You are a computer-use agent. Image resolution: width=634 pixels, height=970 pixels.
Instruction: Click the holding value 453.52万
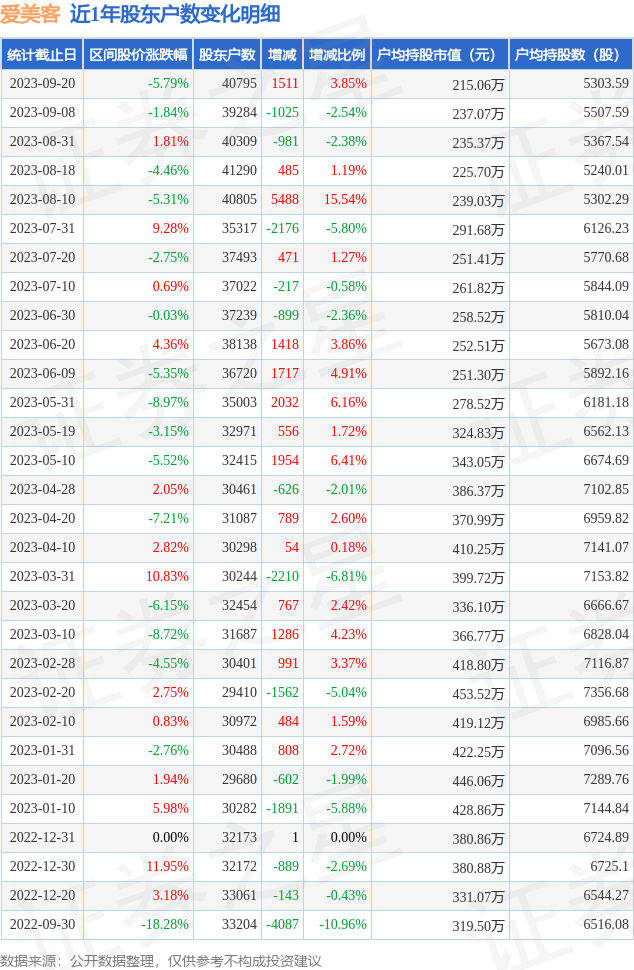click(478, 694)
